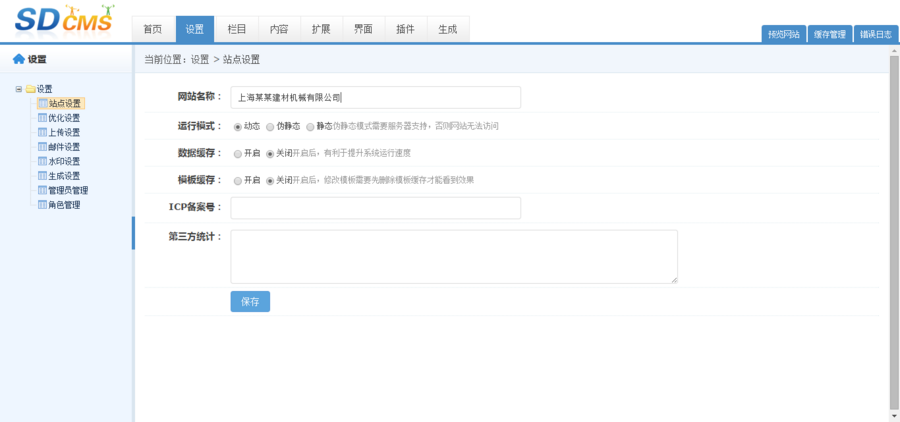Open 角色管理 in the tree
Image resolution: width=900 pixels, height=422 pixels.
click(x=64, y=204)
